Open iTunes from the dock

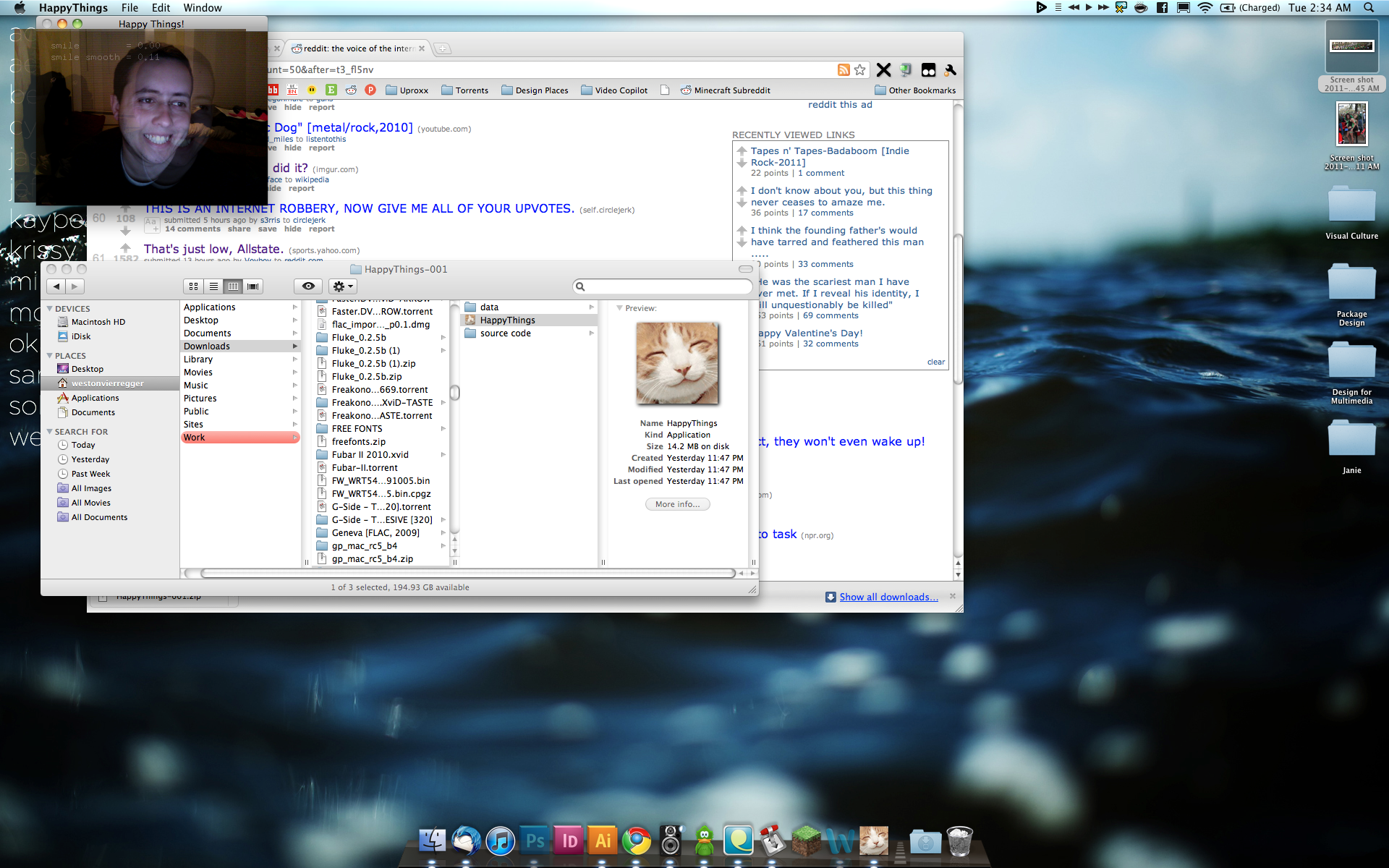pyautogui.click(x=500, y=841)
